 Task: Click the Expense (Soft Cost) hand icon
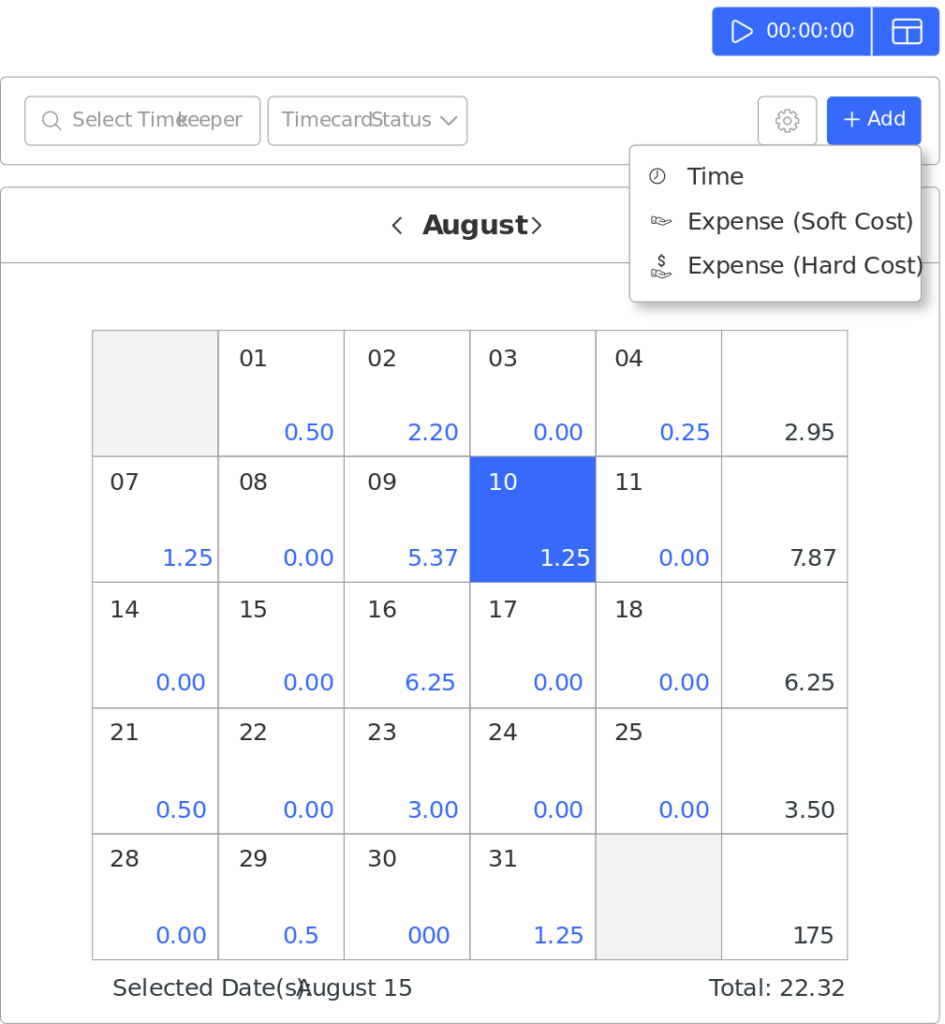point(660,221)
